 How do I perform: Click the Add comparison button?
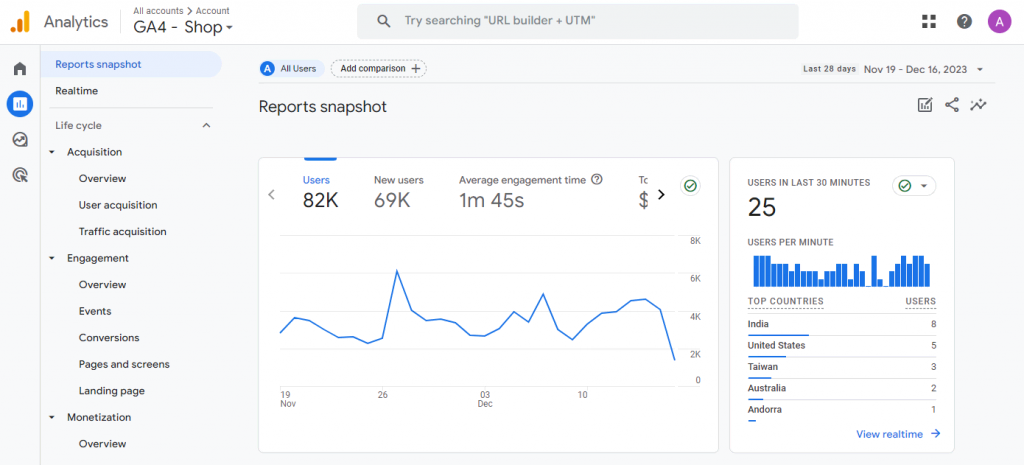(378, 68)
